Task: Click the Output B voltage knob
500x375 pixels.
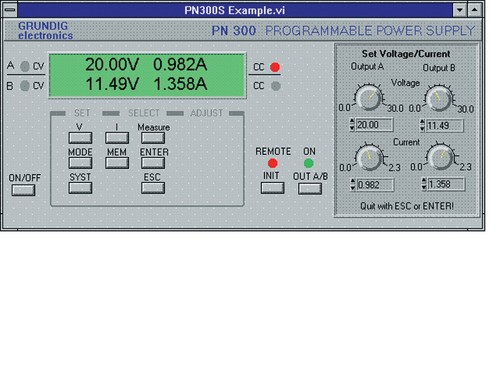Action: [439, 98]
